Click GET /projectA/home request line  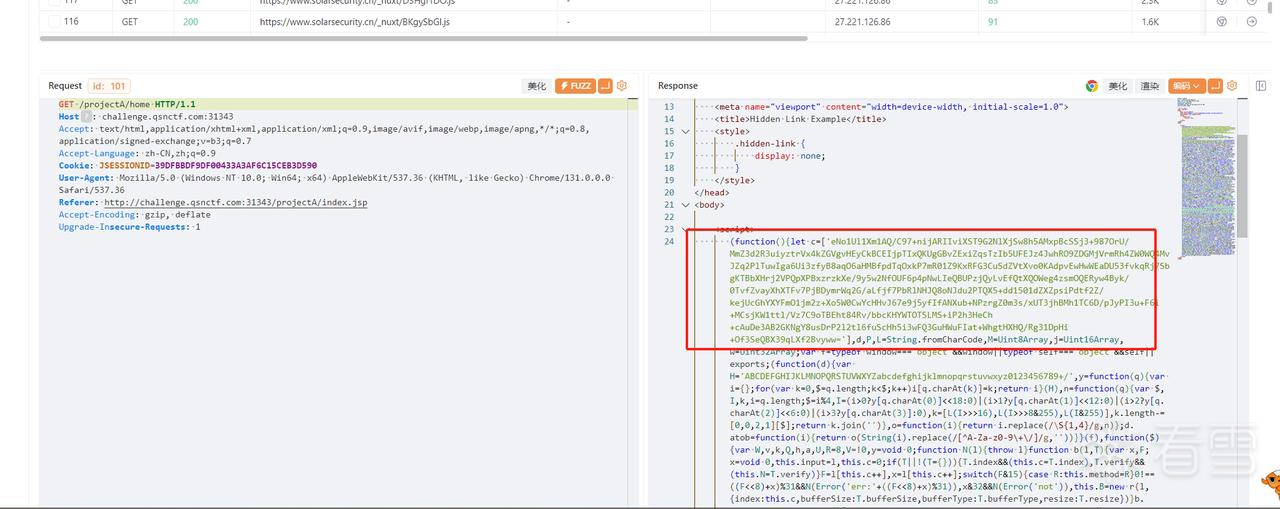(127, 104)
